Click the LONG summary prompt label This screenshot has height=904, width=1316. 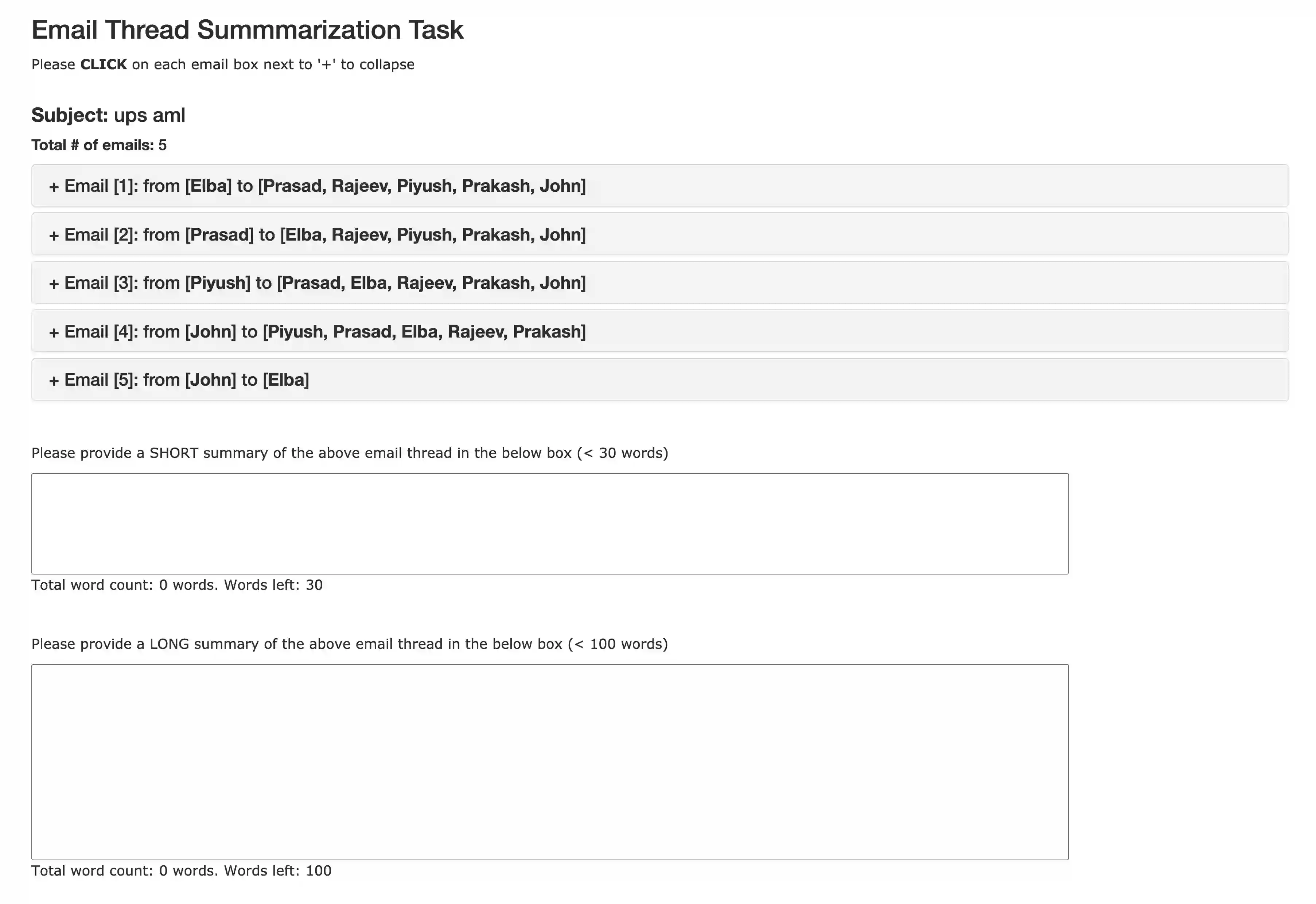coord(350,644)
